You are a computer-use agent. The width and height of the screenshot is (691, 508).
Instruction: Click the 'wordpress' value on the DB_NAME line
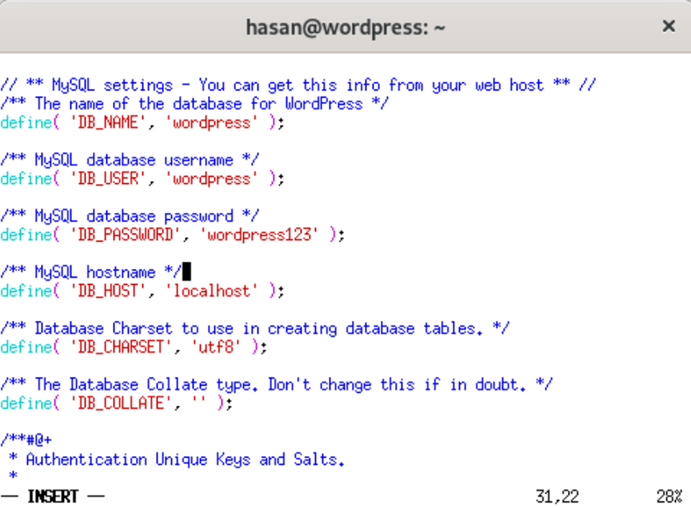212,122
